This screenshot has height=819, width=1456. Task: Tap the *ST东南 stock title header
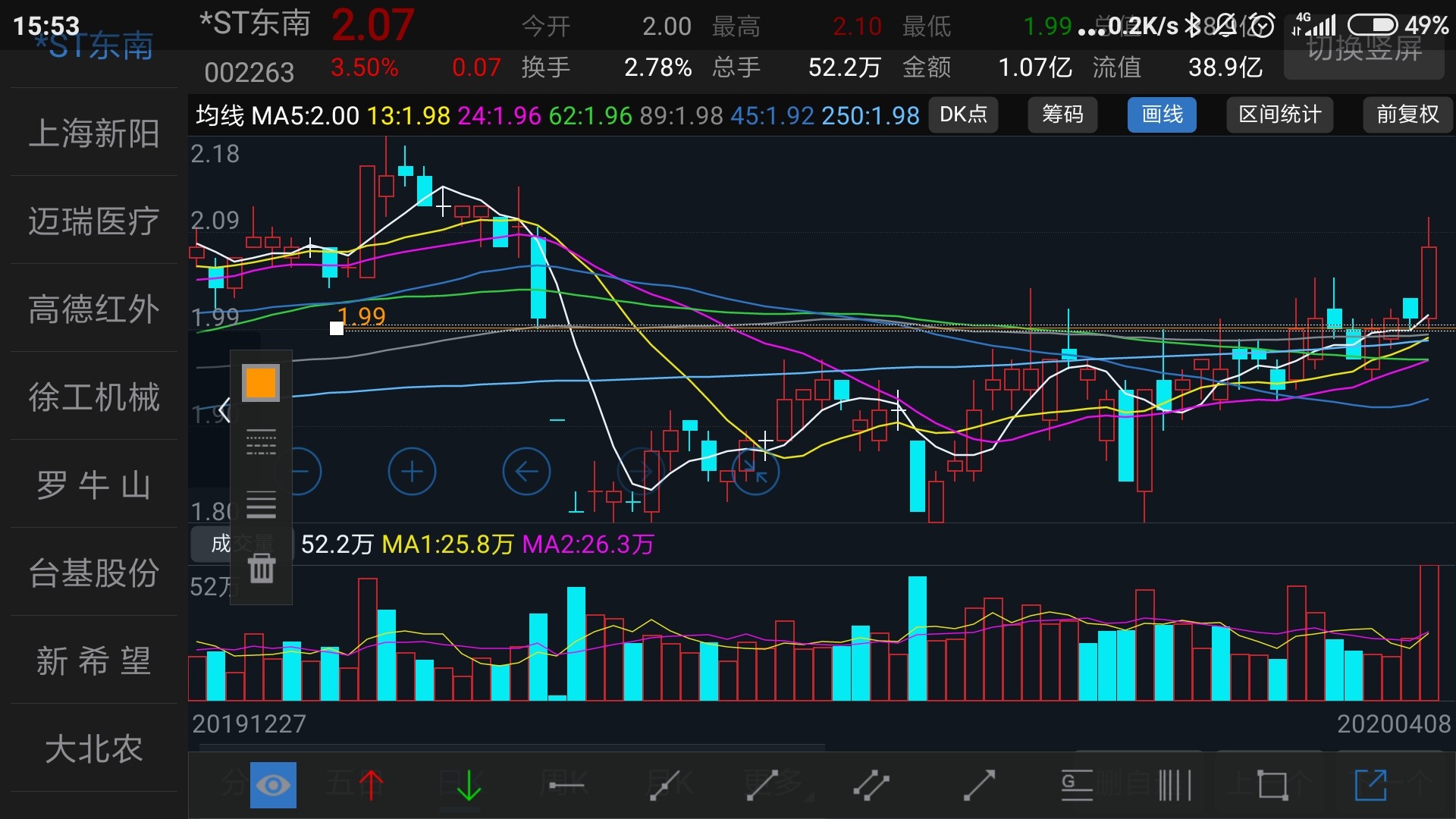[255, 24]
